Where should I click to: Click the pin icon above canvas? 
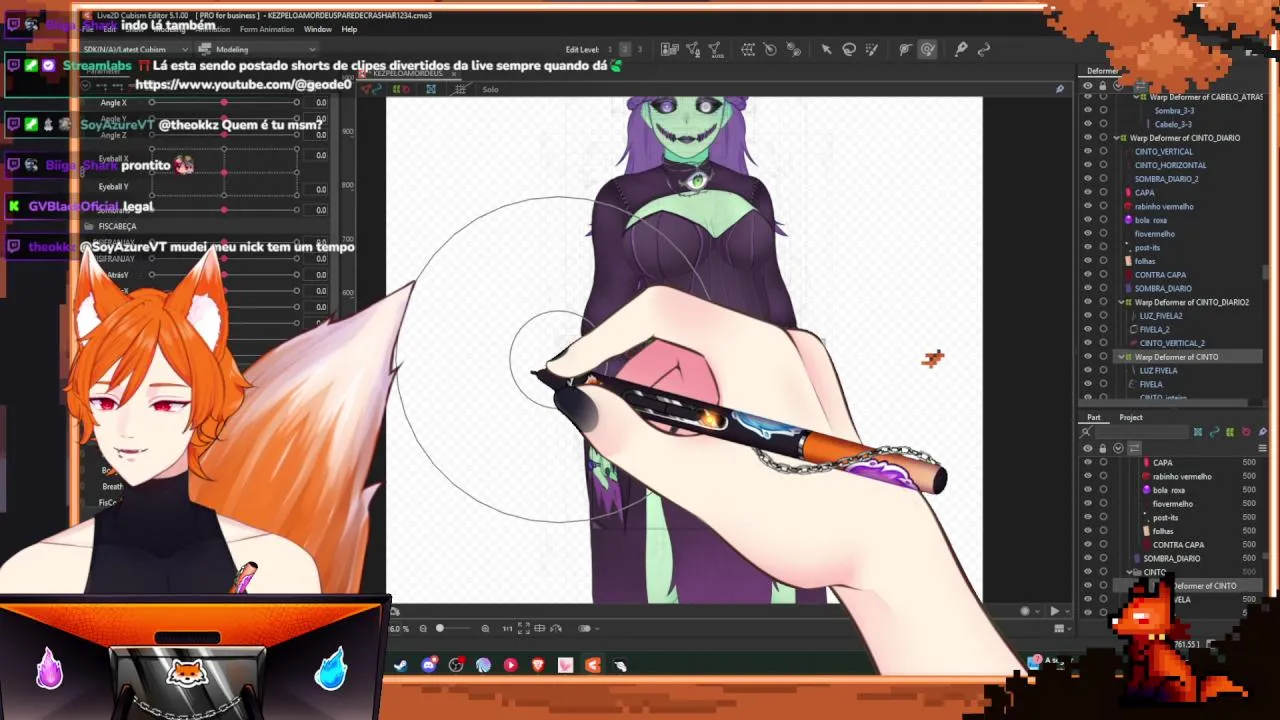[x=1060, y=89]
